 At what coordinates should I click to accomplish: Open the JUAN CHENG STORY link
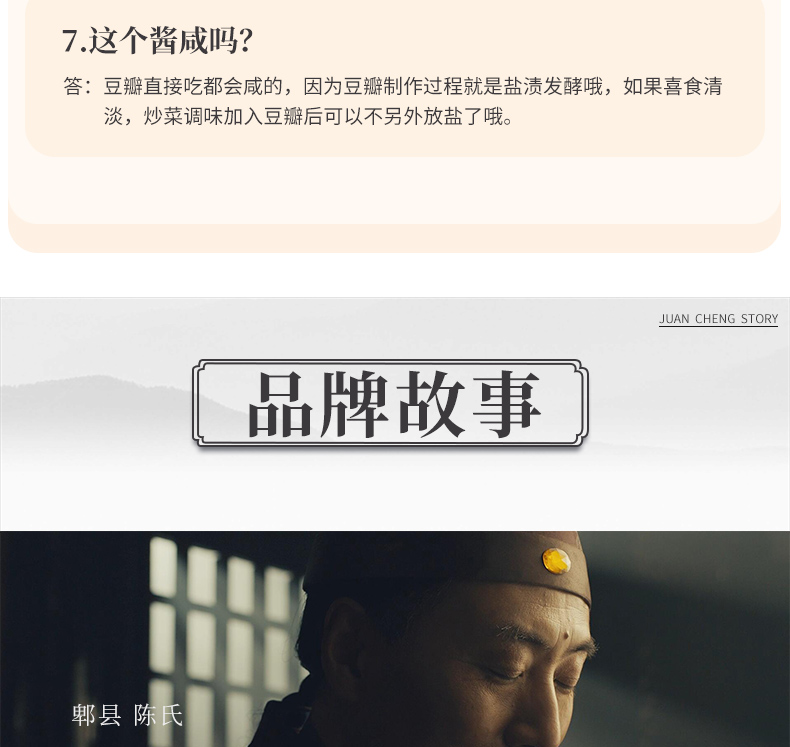tap(718, 319)
